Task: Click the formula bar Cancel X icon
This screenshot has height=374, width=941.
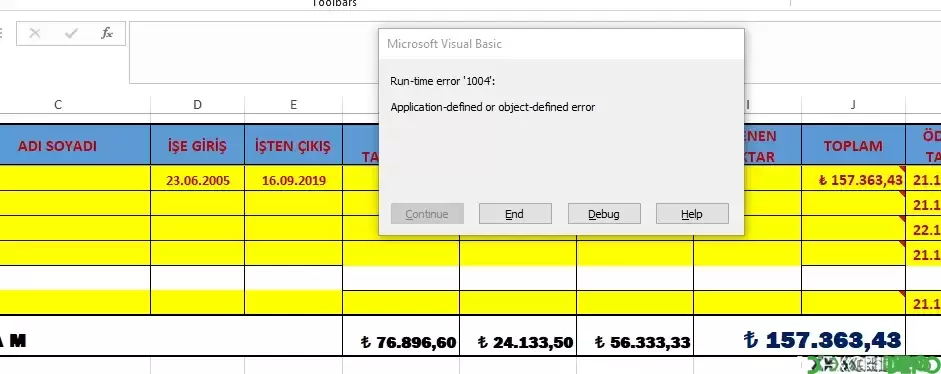Action: (x=35, y=33)
